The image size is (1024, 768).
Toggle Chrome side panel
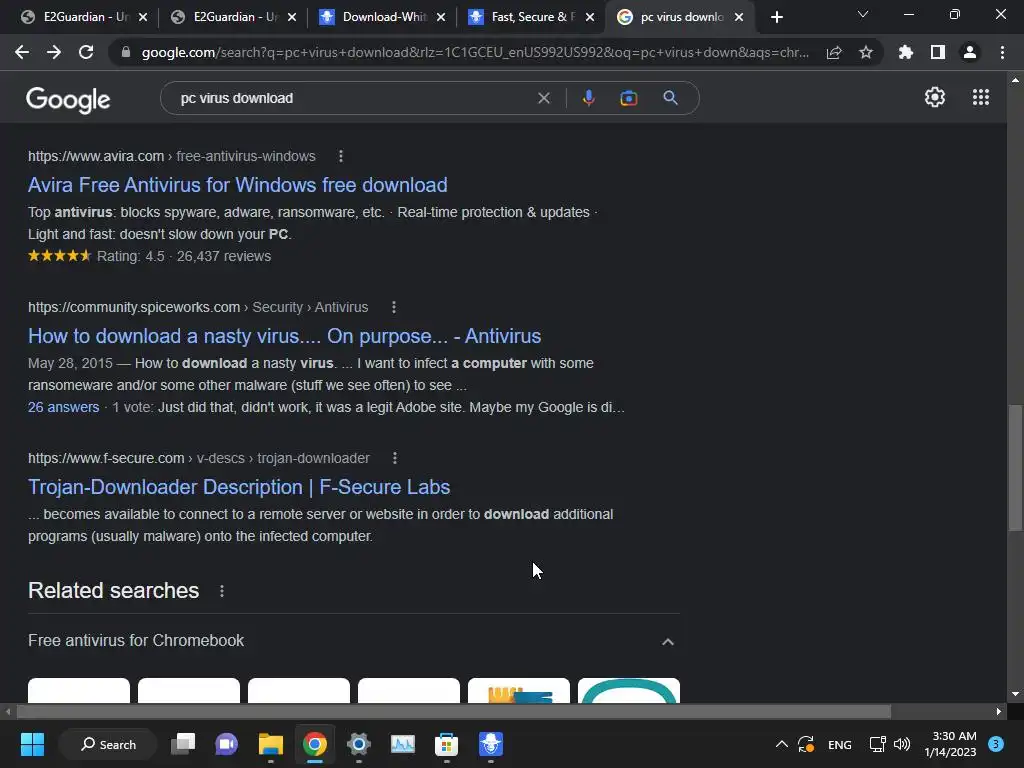(938, 52)
